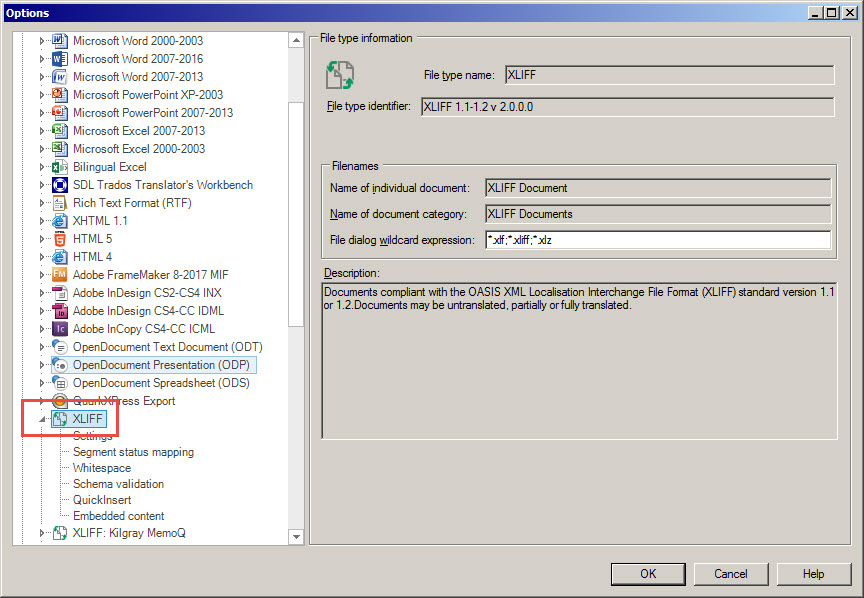The width and height of the screenshot is (864, 598).
Task: Select the Adobe InDesign CS4-CC IDML icon
Action: 60,311
